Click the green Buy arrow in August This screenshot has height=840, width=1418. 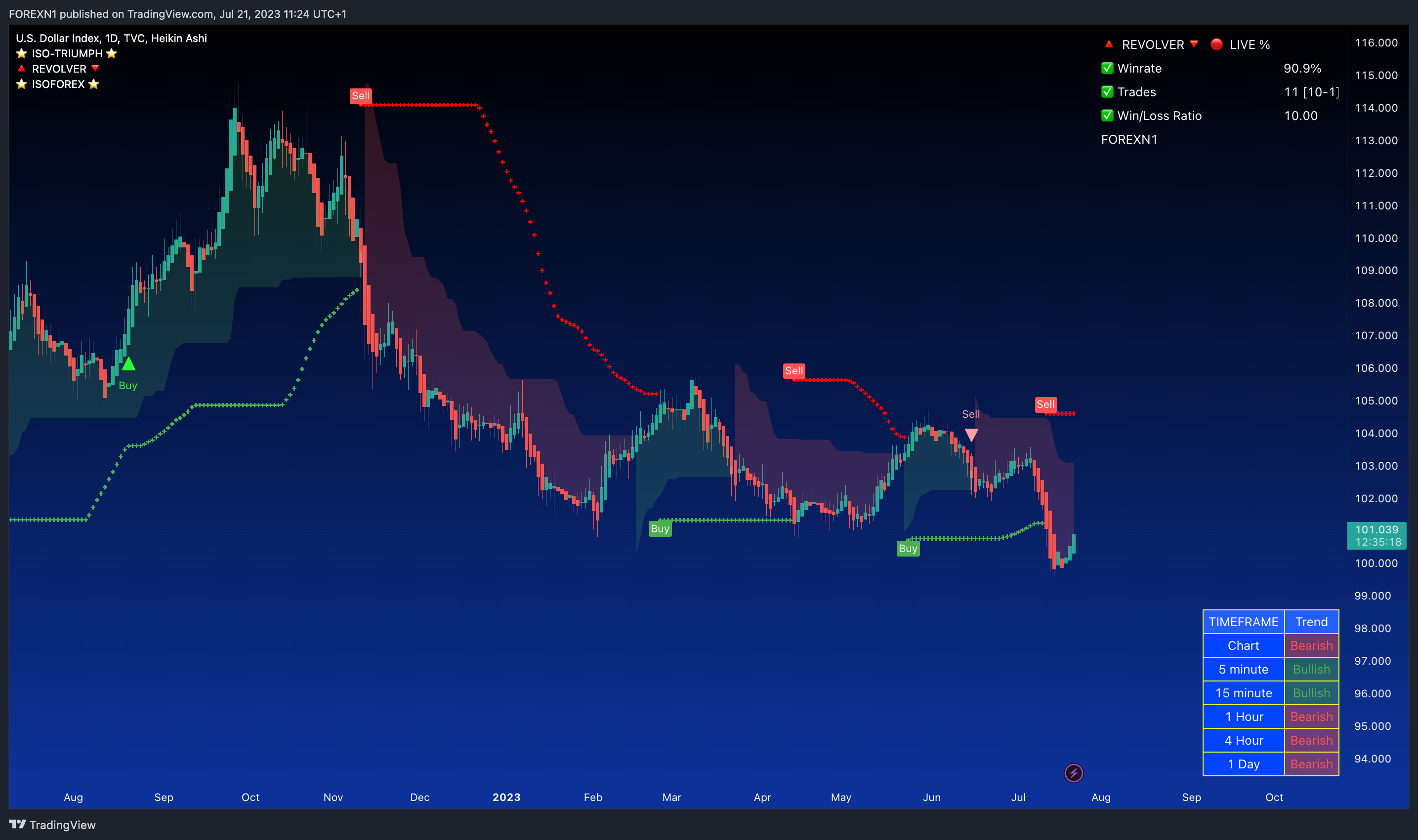128,363
